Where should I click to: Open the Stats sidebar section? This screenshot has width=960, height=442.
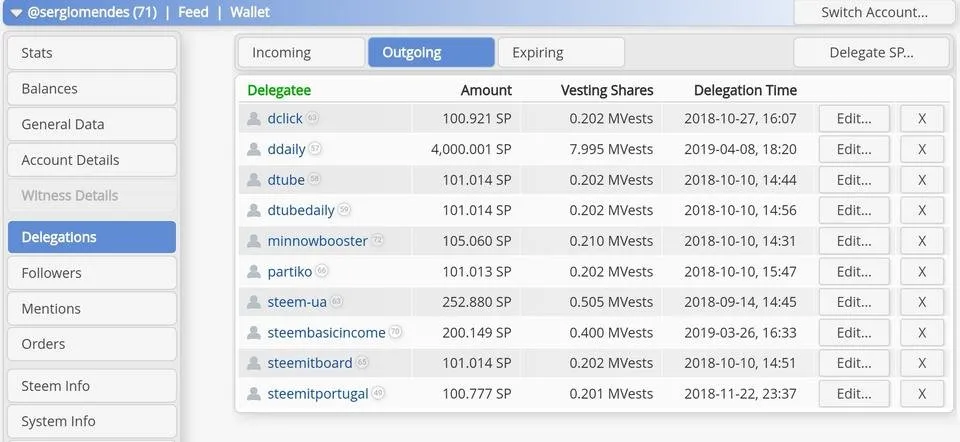click(92, 53)
